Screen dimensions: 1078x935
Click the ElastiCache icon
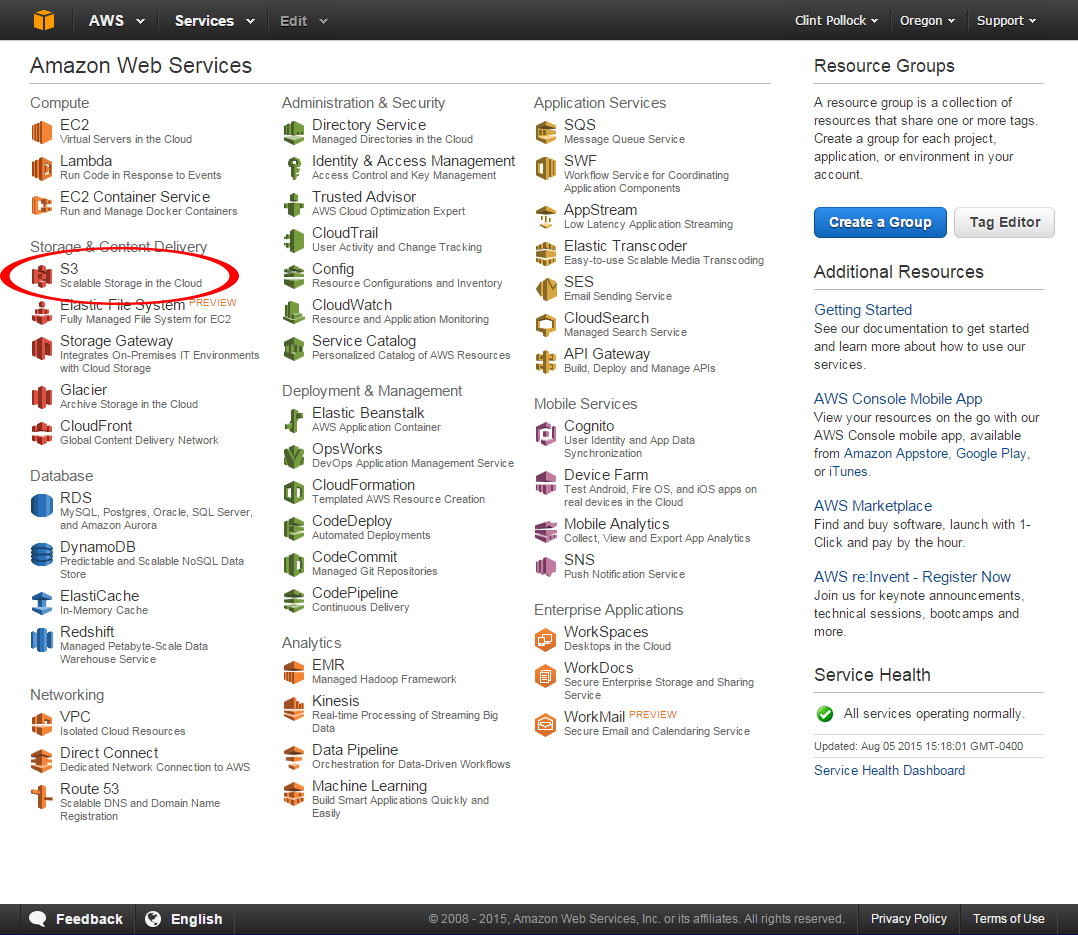click(x=42, y=603)
